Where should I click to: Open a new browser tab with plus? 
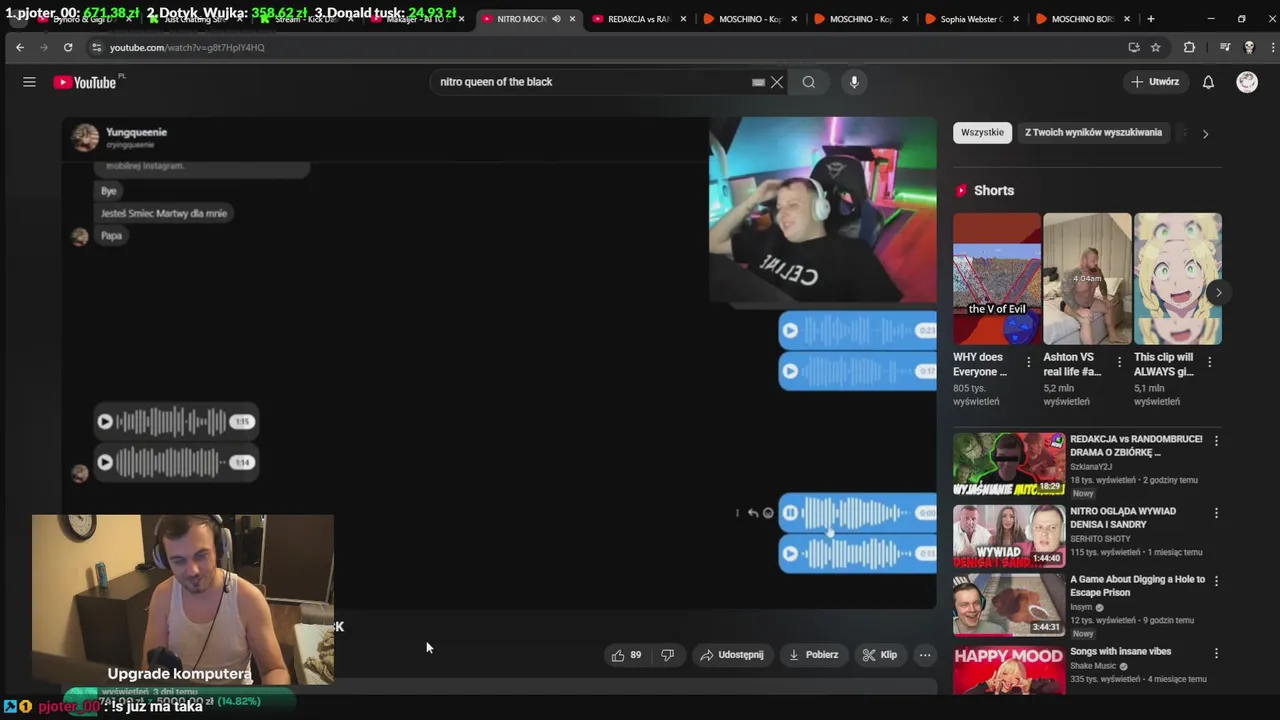1150,19
